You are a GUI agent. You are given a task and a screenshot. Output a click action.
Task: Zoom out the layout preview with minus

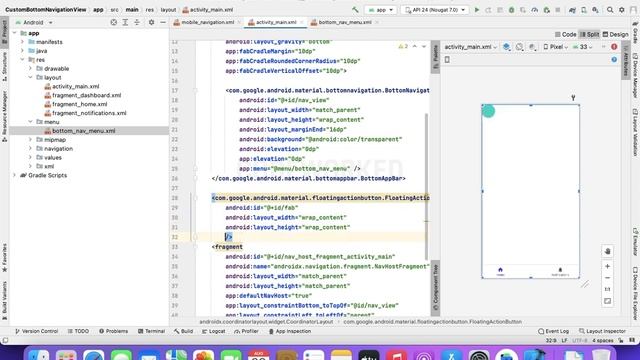click(x=607, y=278)
